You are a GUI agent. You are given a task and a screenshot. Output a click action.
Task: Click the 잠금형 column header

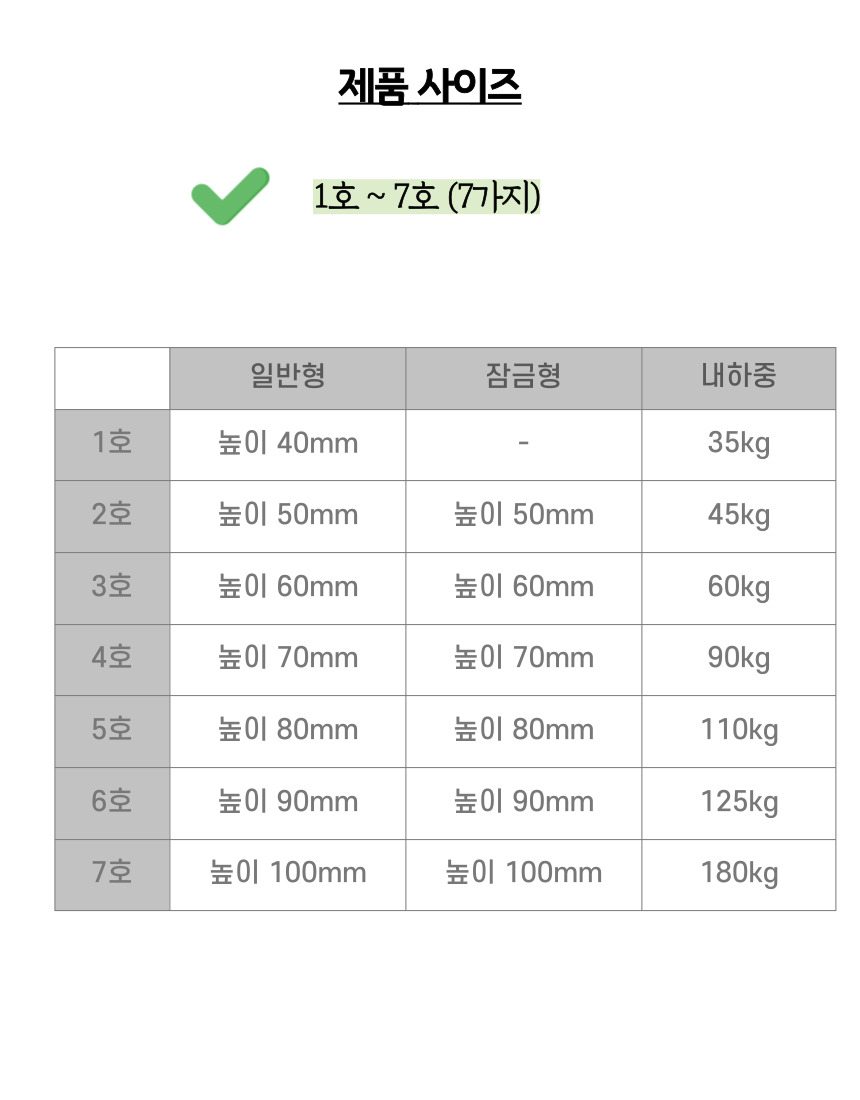523,377
